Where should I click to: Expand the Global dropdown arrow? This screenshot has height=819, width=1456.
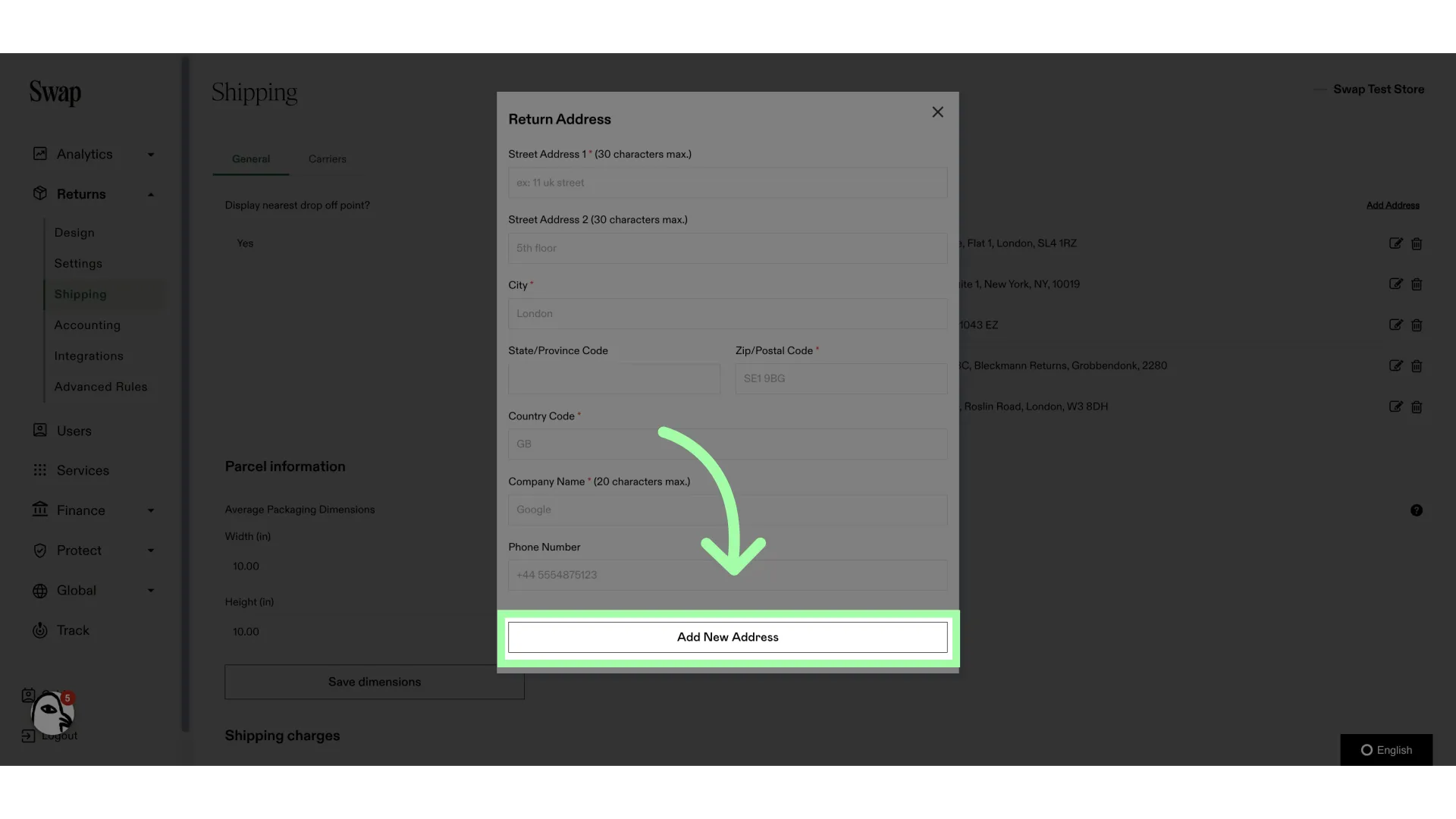pyautogui.click(x=151, y=591)
